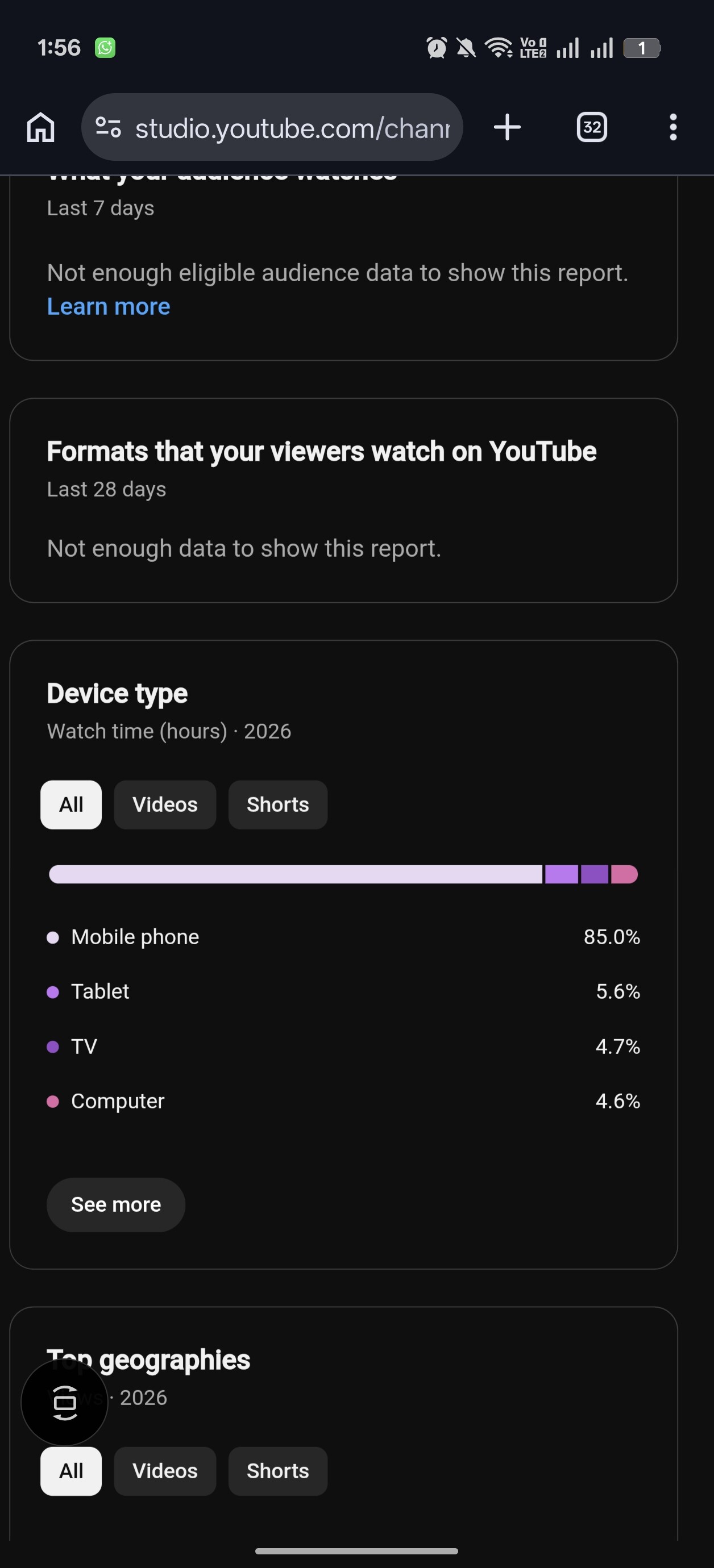Expand device list with See more
The height and width of the screenshot is (1568, 714).
[x=116, y=1204]
